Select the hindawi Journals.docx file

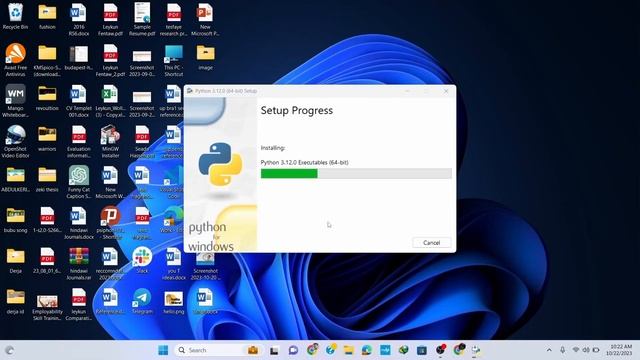click(79, 223)
